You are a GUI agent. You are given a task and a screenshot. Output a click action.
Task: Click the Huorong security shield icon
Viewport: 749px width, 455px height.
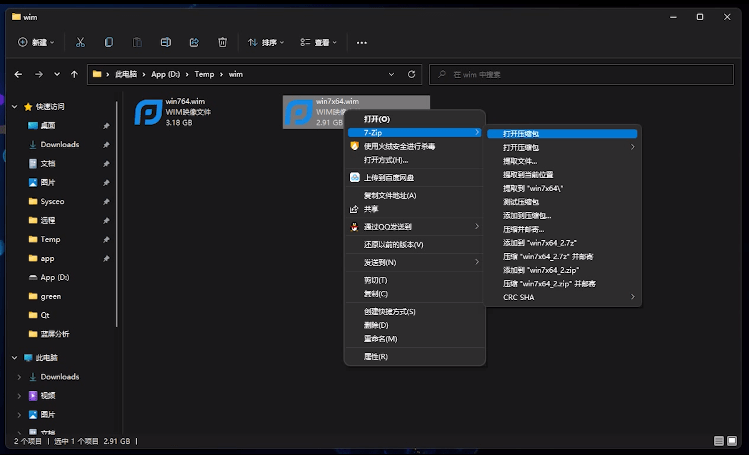354,146
